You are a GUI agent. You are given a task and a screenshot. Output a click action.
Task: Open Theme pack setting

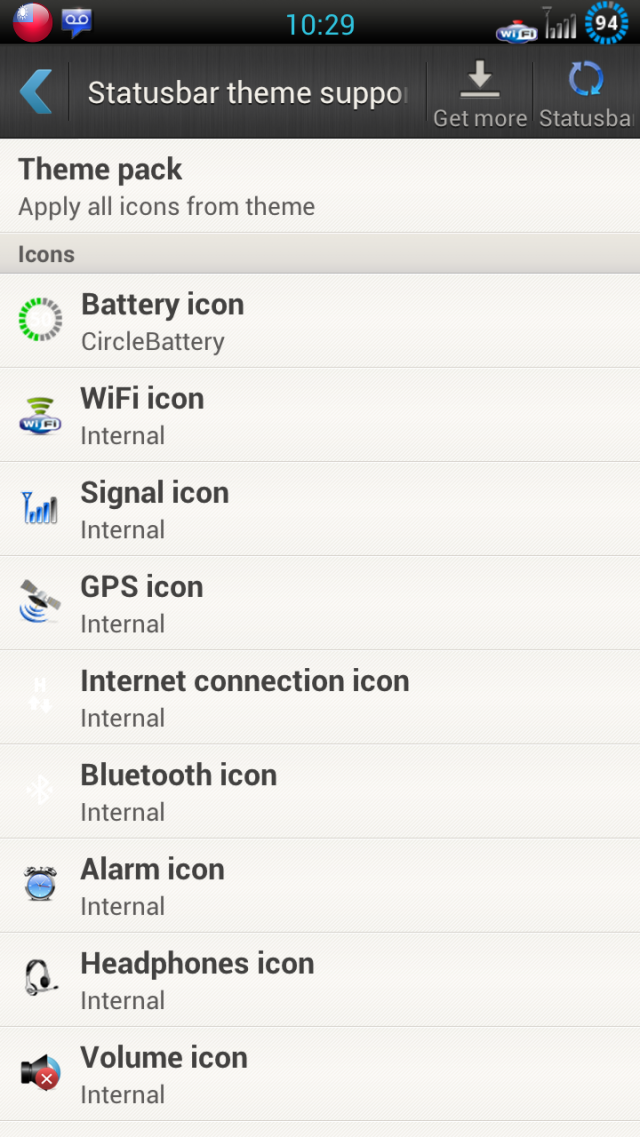[x=320, y=186]
